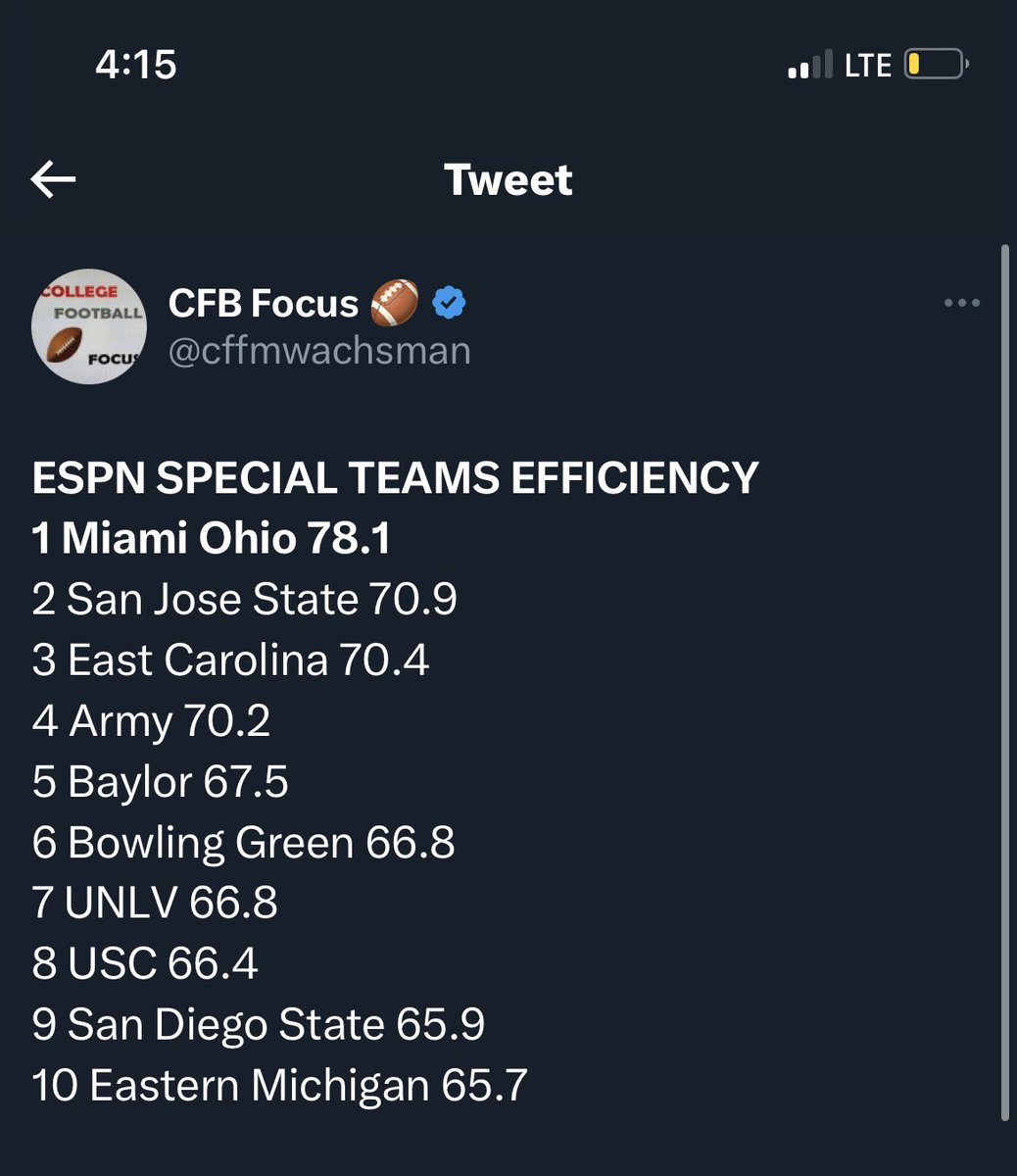
Task: Tap the @cffmwachsman handle
Action: click(319, 351)
